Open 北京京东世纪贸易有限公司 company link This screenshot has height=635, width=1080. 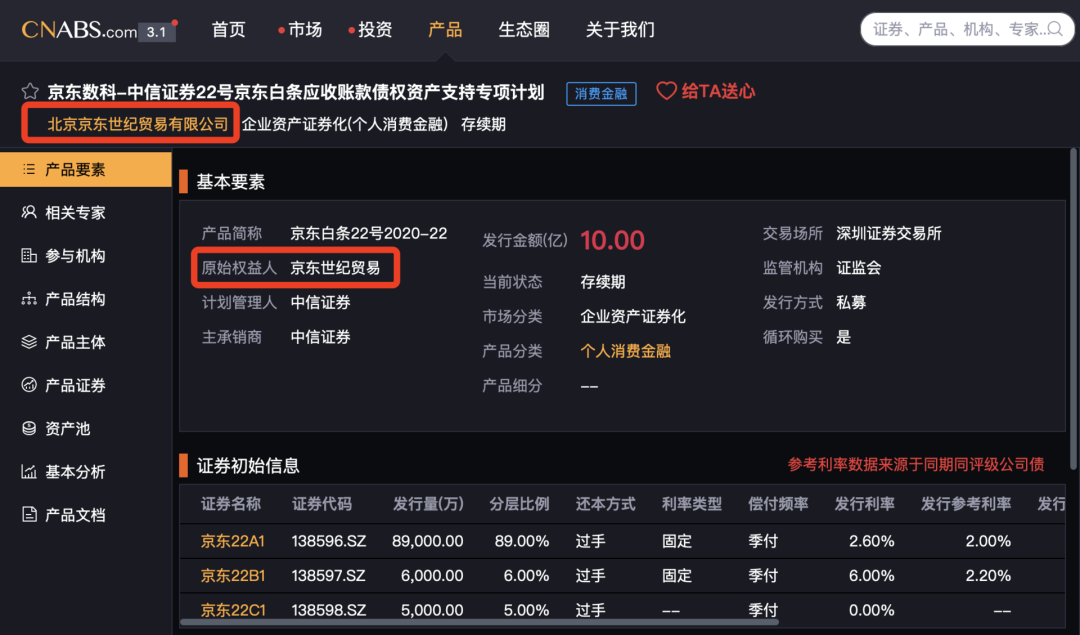[138, 124]
